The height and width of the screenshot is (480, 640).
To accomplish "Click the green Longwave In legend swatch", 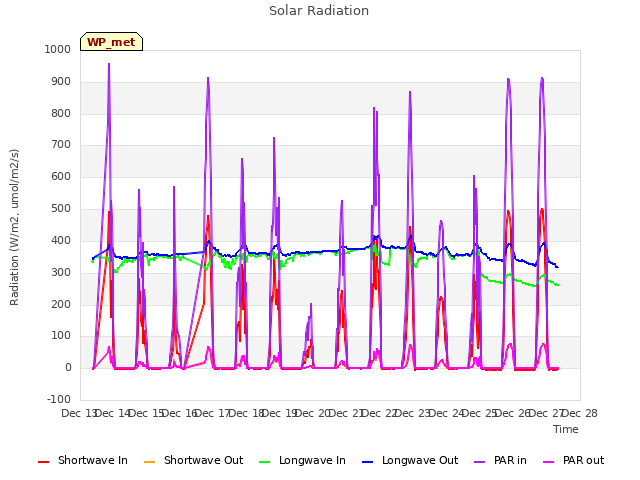I will click(265, 462).
